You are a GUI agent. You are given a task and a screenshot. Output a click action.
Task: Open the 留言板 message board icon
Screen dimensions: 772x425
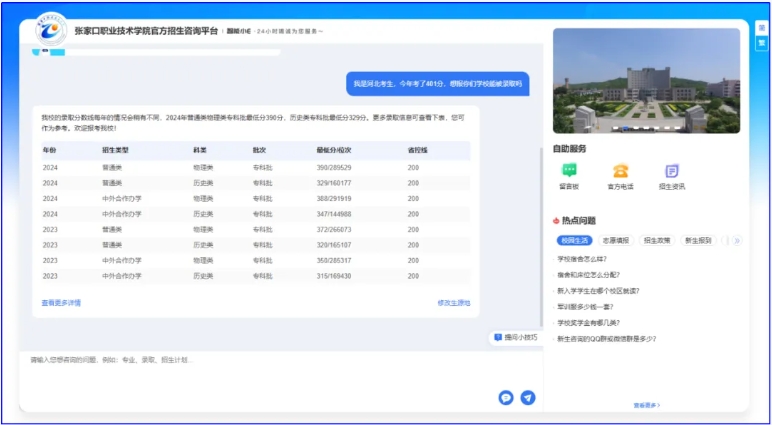tap(569, 171)
